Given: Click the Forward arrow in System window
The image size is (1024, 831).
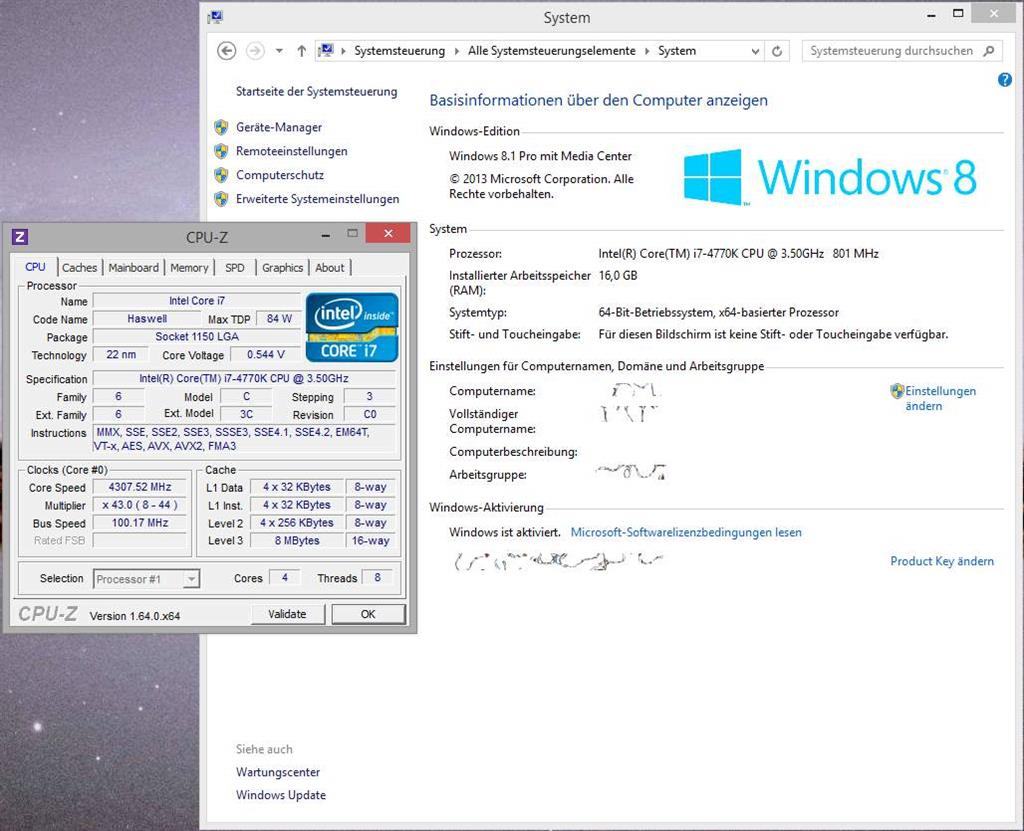Looking at the screenshot, I should pyautogui.click(x=255, y=51).
